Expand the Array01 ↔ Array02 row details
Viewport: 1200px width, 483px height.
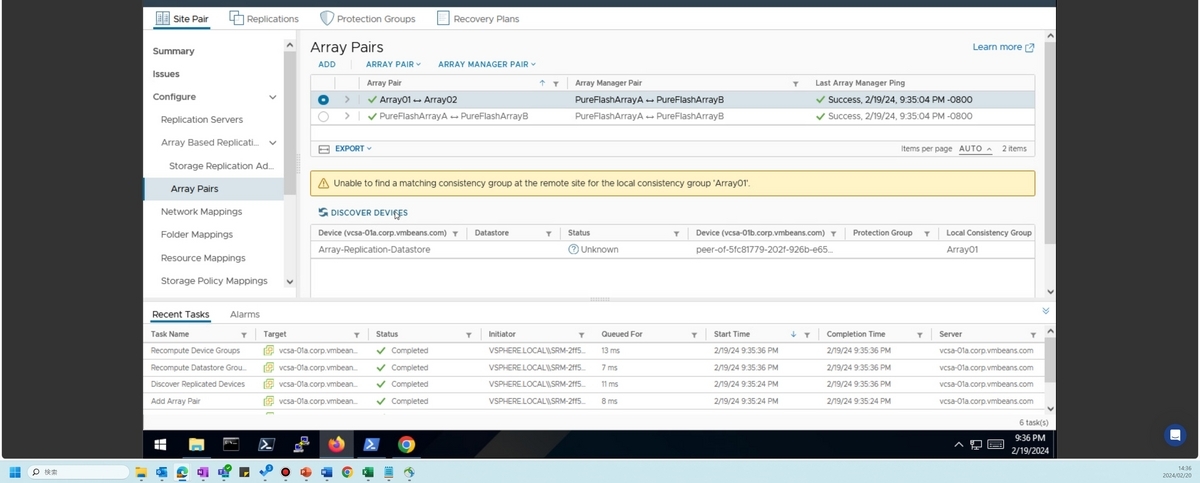click(347, 100)
